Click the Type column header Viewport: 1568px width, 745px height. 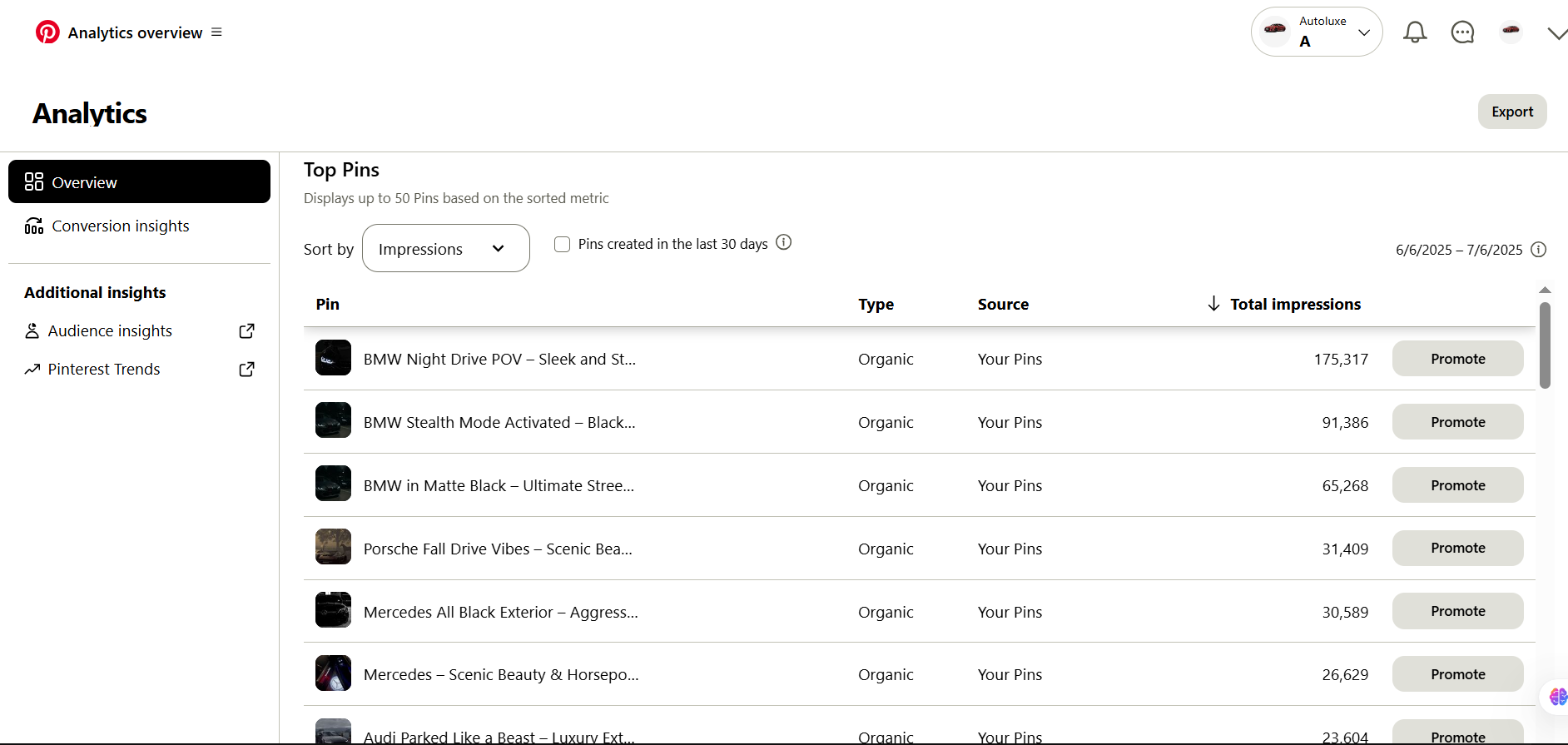tap(876, 304)
